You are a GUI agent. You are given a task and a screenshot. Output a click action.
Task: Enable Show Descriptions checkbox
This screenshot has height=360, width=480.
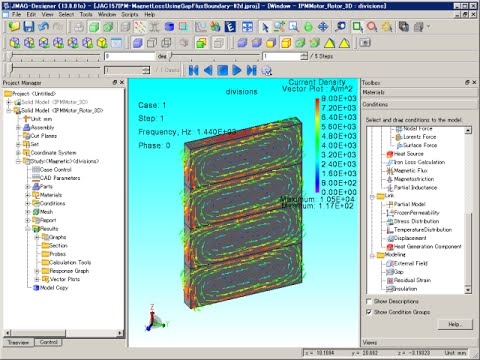pos(369,301)
